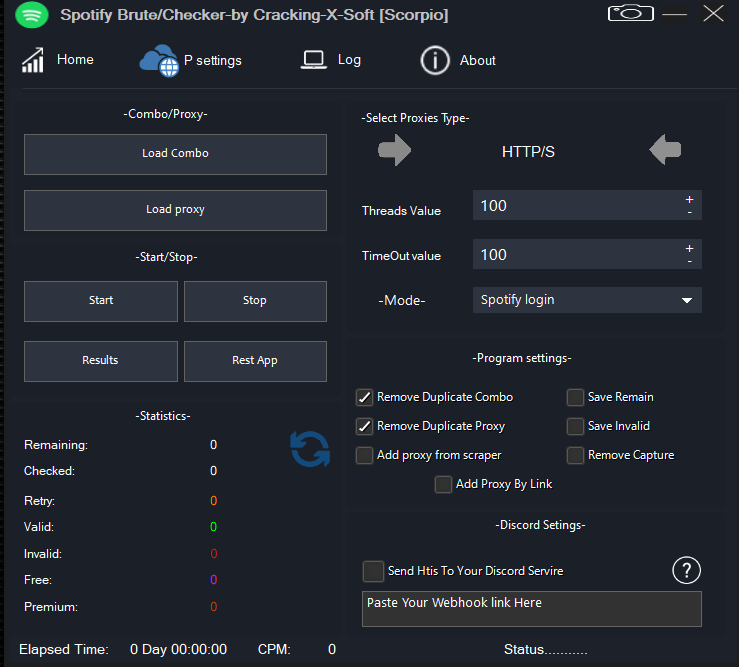Switch to the P settings tab
739x667 pixels.
coord(213,60)
